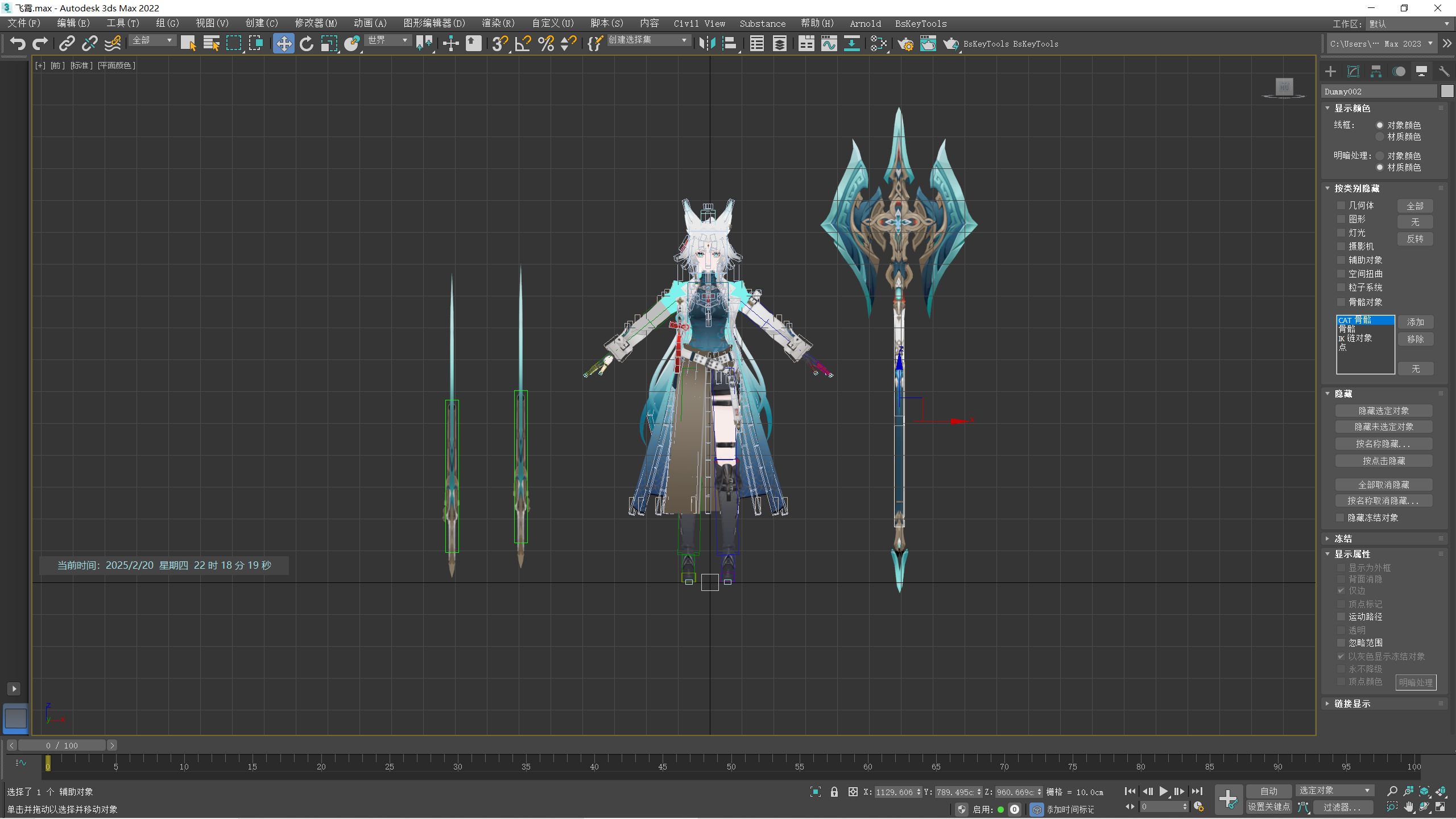
Task: Open the 修改器(M) menu
Action: point(316,23)
